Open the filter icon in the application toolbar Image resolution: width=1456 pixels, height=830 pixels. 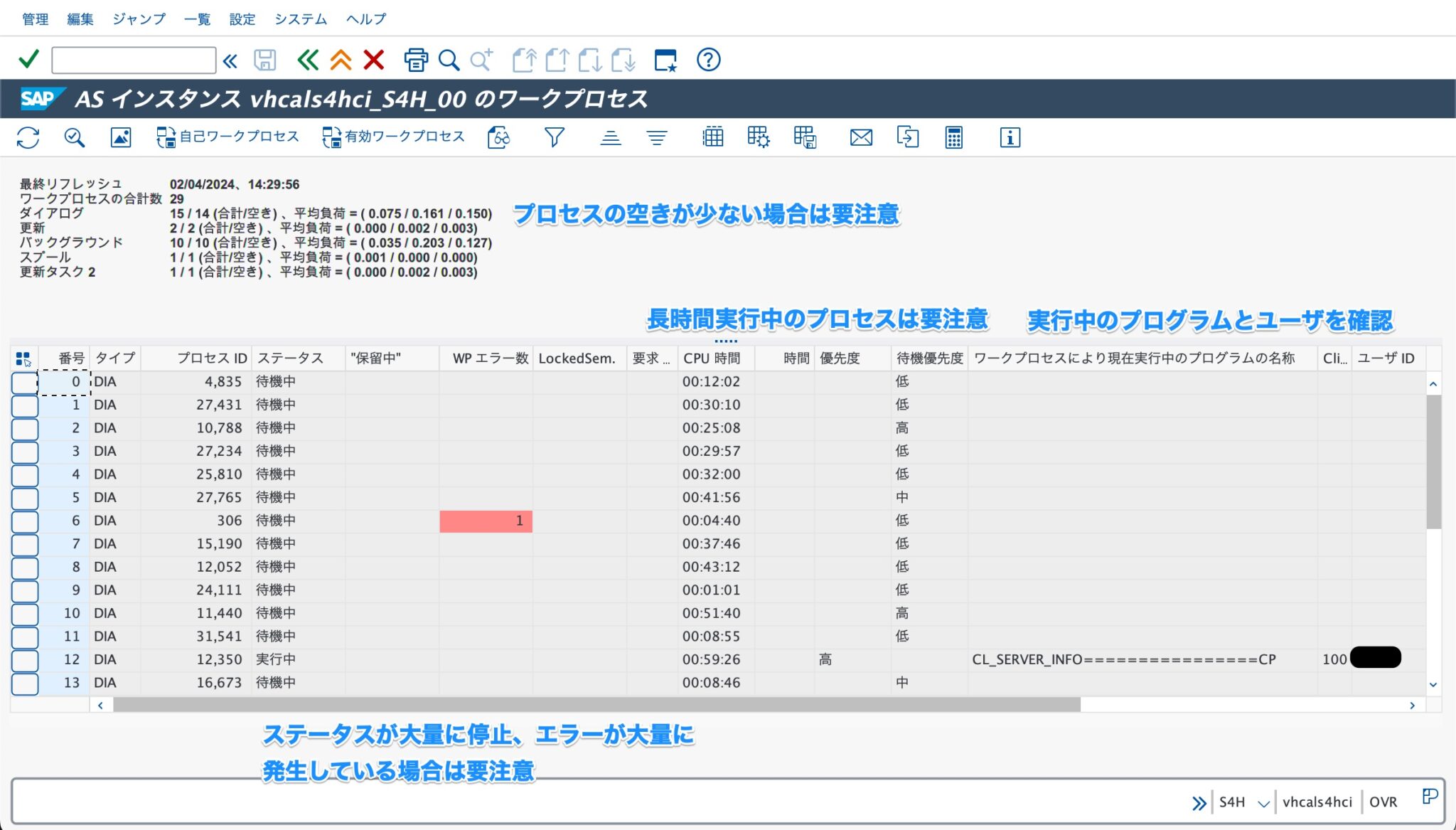(x=555, y=137)
